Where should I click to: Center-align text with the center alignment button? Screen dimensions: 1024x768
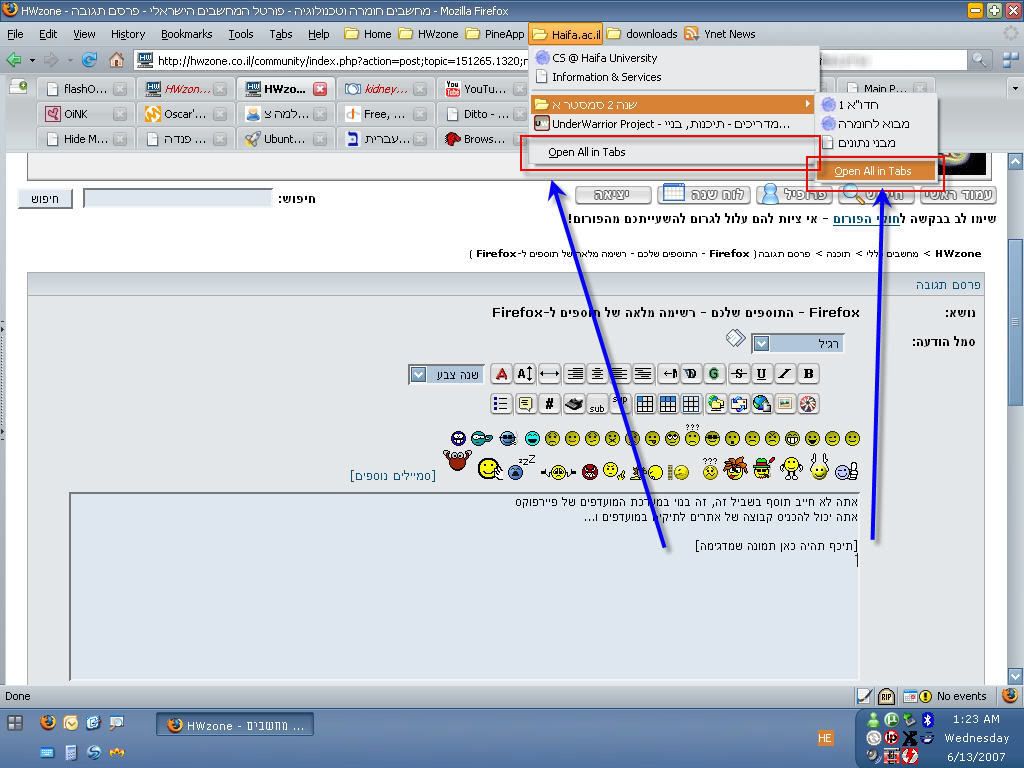point(597,374)
